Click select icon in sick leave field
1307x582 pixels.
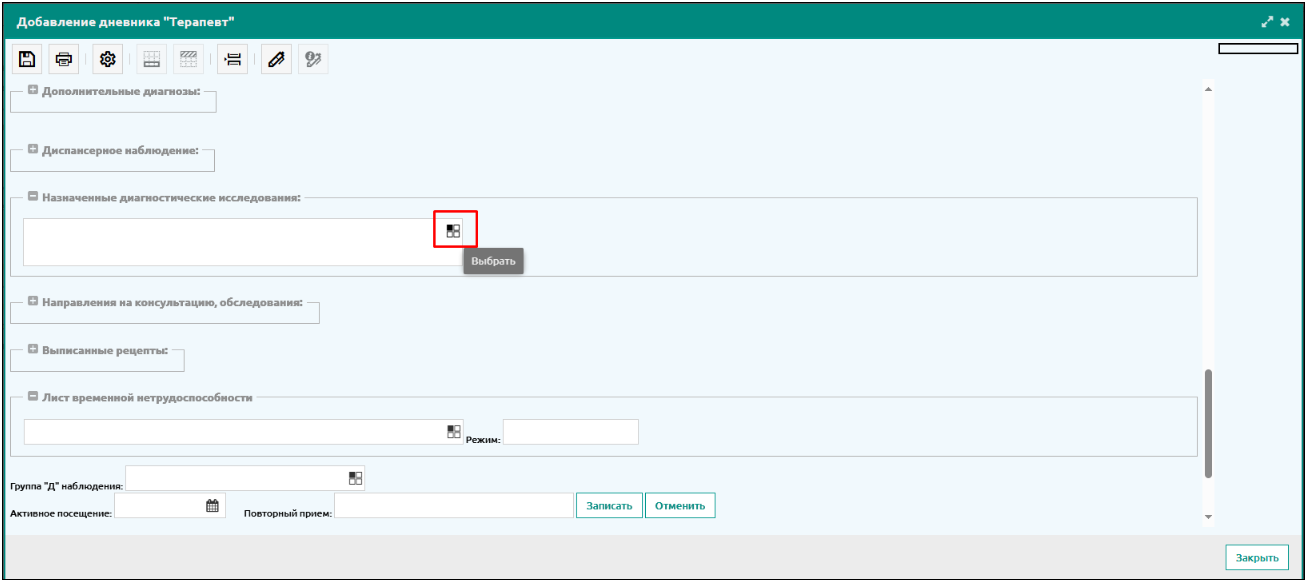pyautogui.click(x=454, y=432)
